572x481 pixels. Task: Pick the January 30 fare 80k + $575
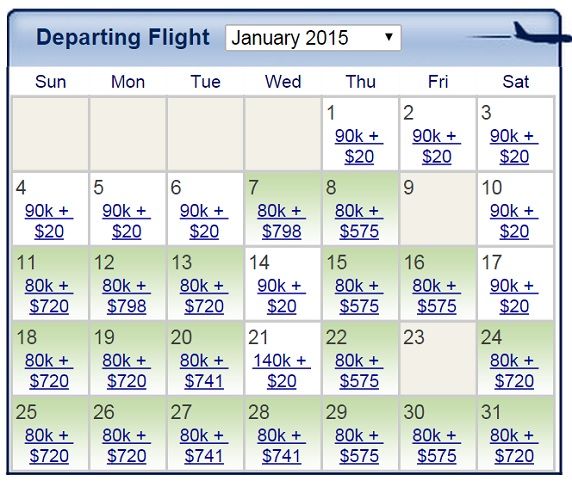[437, 446]
